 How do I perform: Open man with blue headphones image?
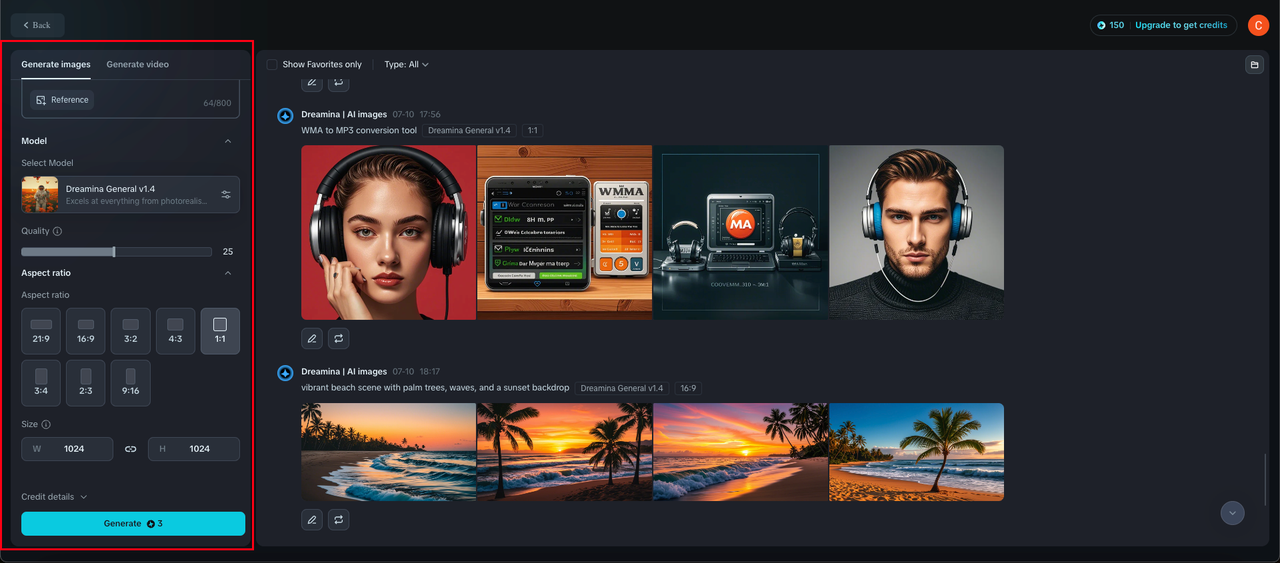(x=916, y=232)
